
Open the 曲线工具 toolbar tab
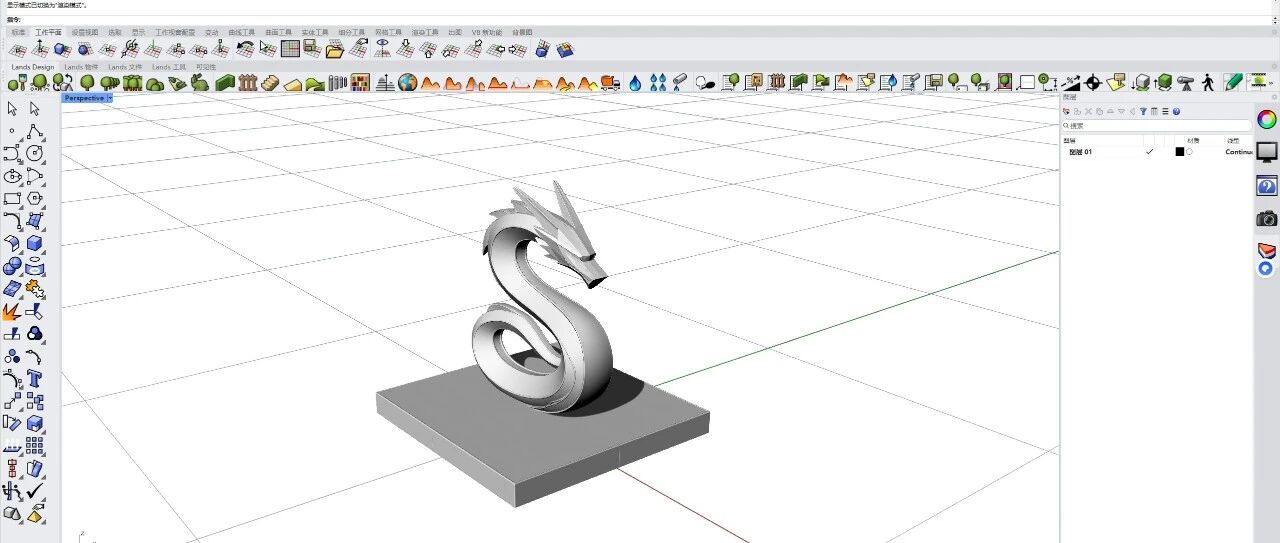[241, 32]
